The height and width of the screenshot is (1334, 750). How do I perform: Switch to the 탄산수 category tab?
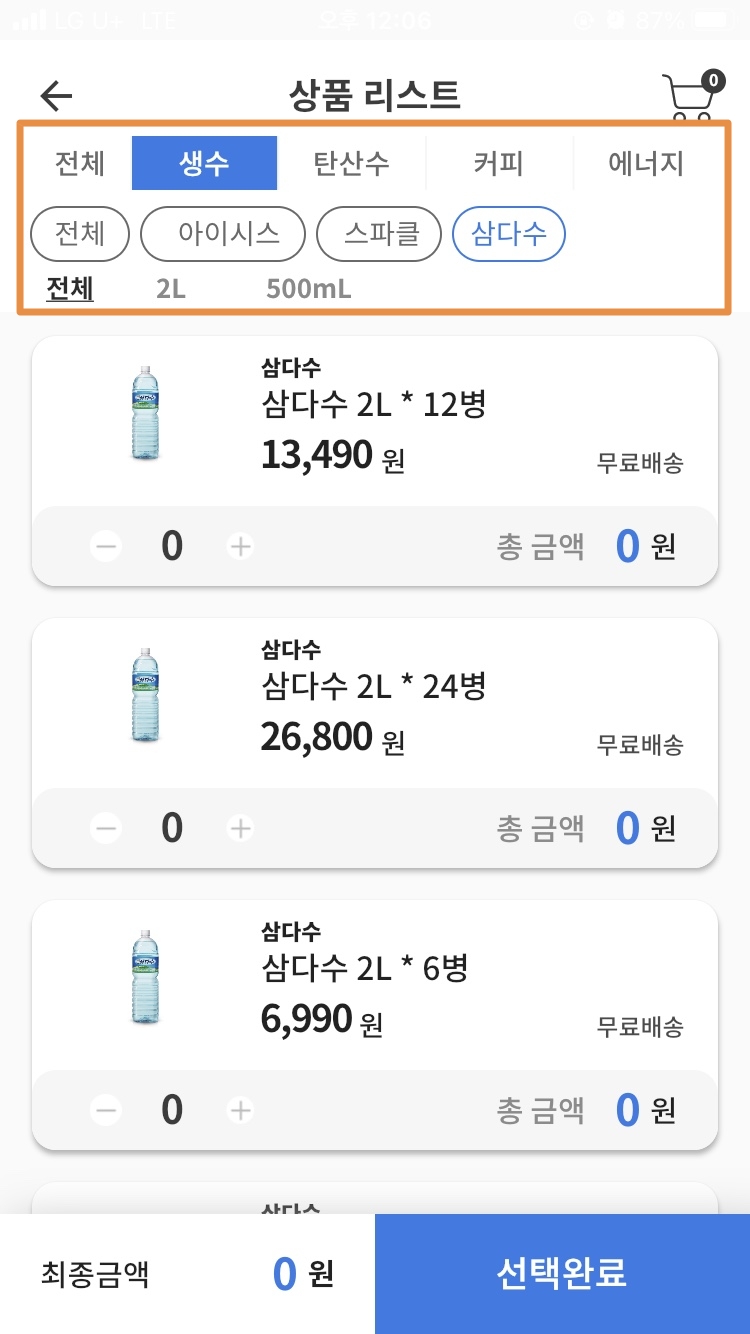click(351, 163)
